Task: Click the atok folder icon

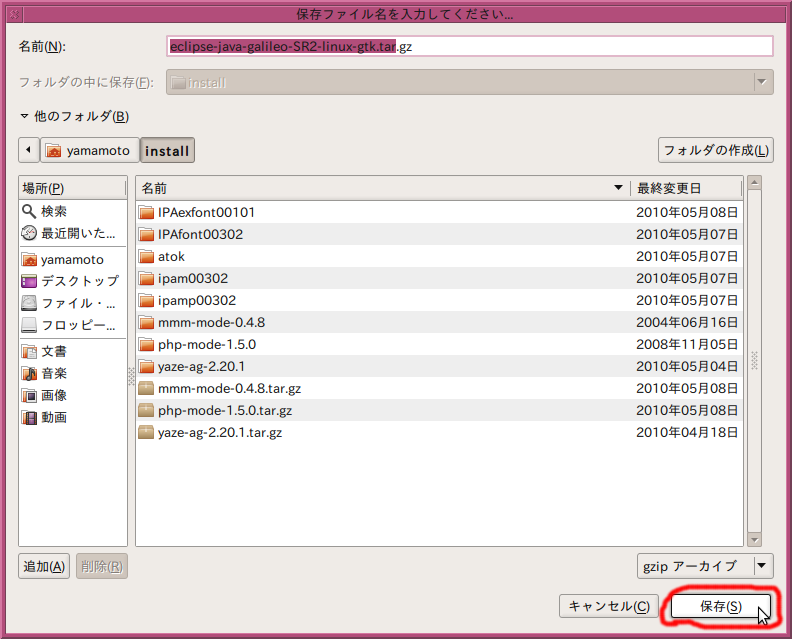Action: [x=146, y=257]
